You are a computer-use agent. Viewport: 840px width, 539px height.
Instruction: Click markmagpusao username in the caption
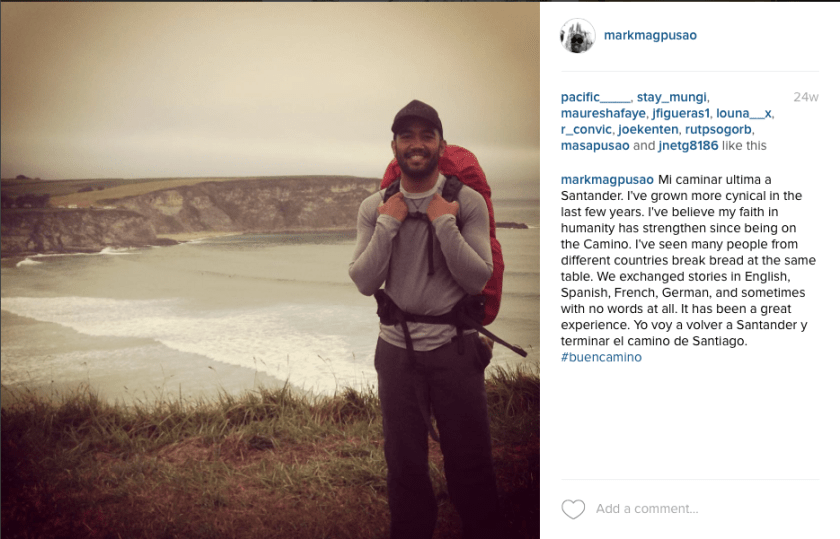[x=607, y=179]
